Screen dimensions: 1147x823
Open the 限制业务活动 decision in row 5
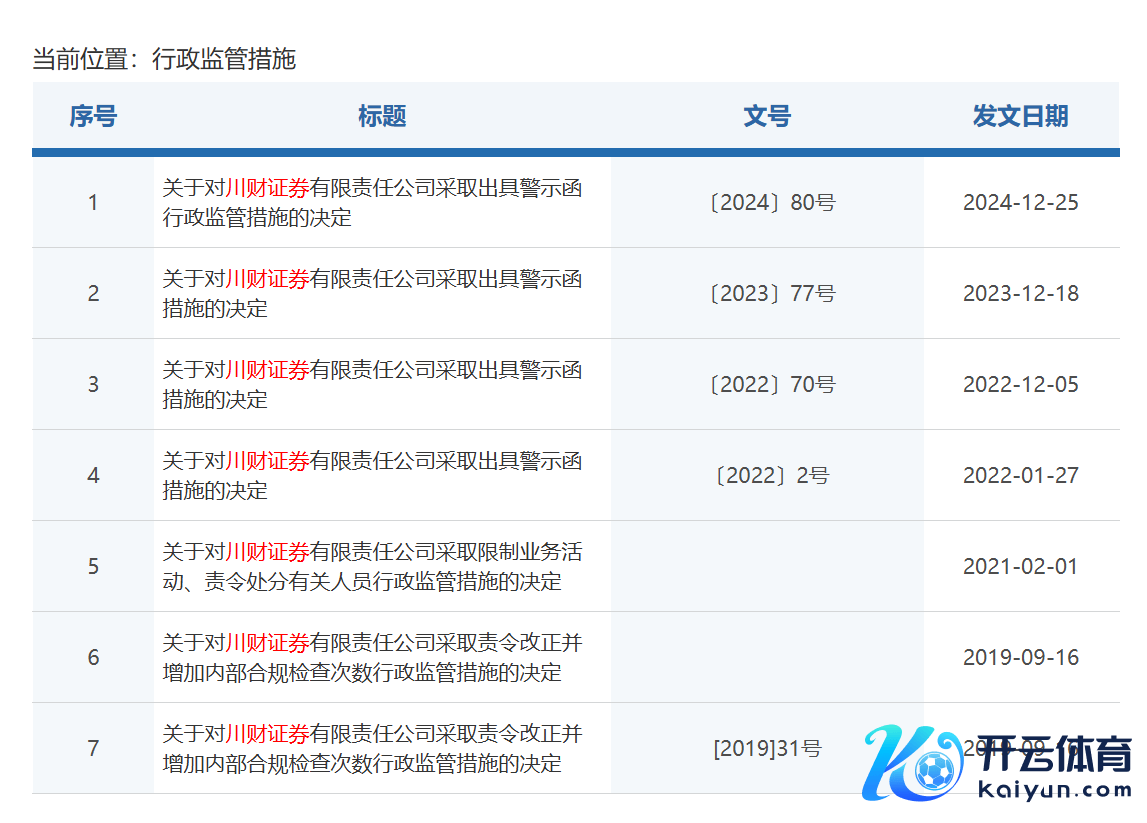tap(372, 567)
